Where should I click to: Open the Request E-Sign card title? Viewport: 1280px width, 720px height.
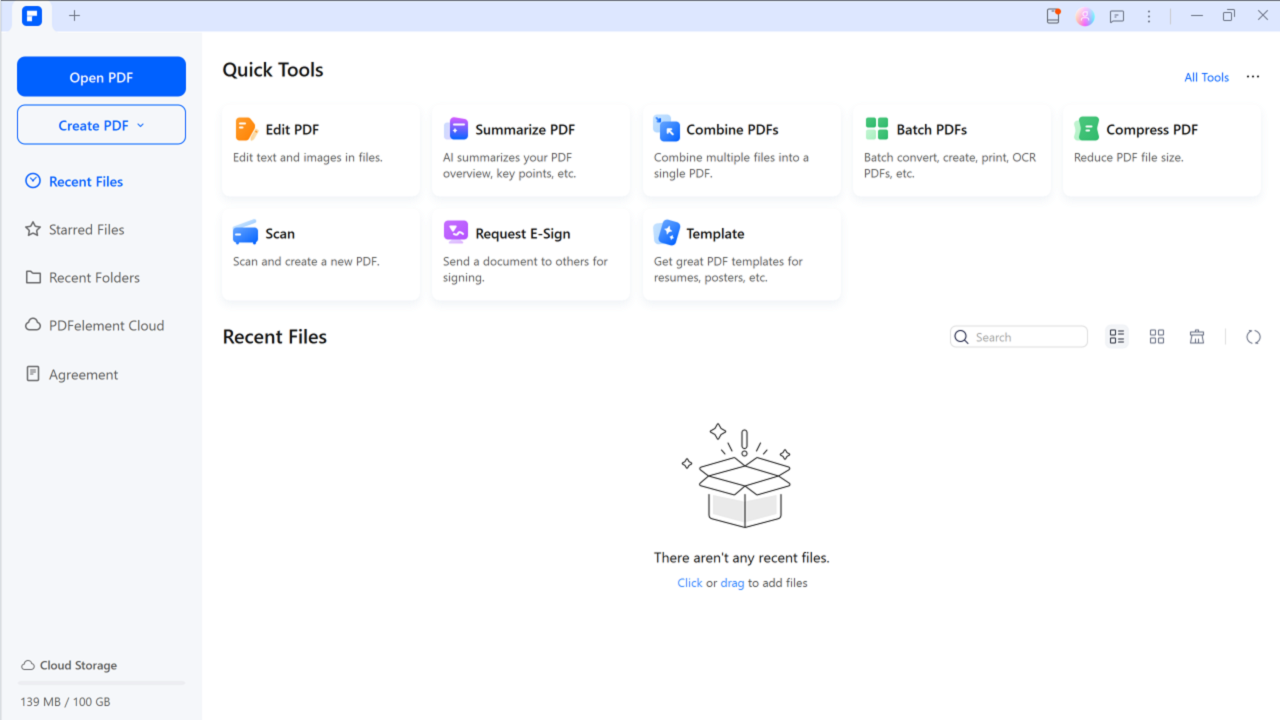click(523, 233)
